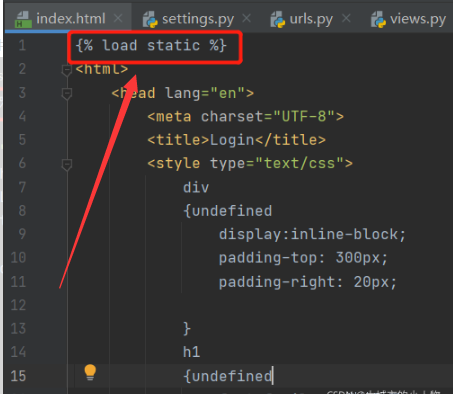Click the '<title>Login</title>' line
Viewport: 453px width, 394px height.
tap(236, 140)
